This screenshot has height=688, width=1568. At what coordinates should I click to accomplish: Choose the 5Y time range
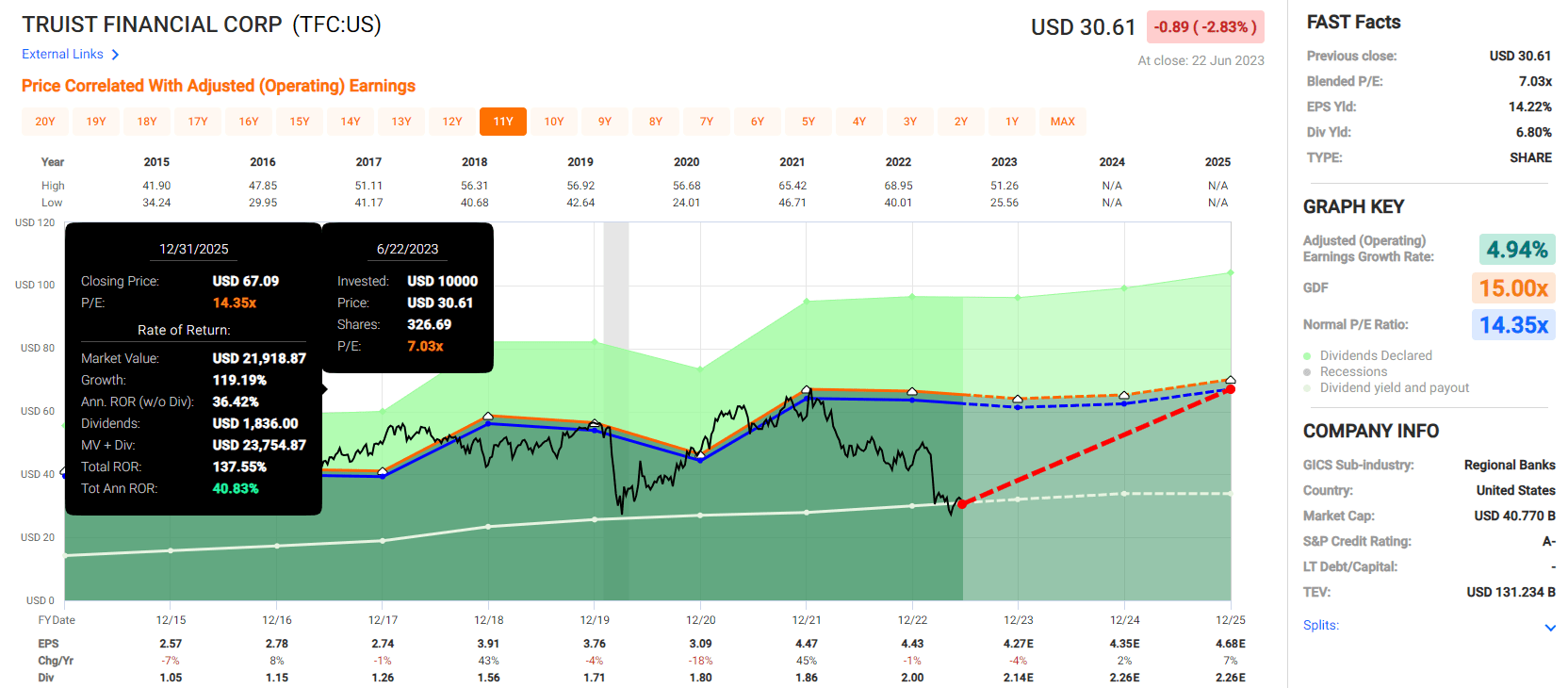coord(808,122)
